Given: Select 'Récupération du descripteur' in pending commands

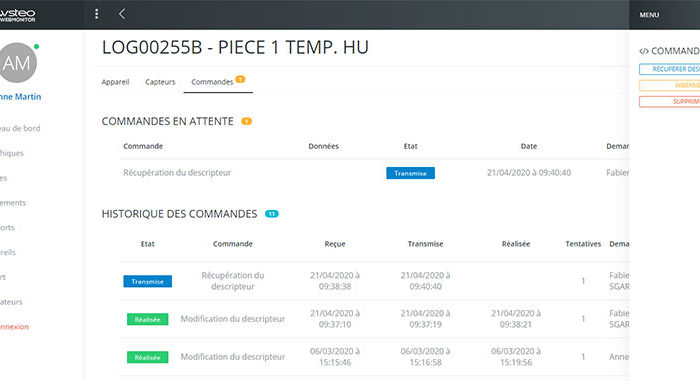Looking at the screenshot, I should (177, 172).
